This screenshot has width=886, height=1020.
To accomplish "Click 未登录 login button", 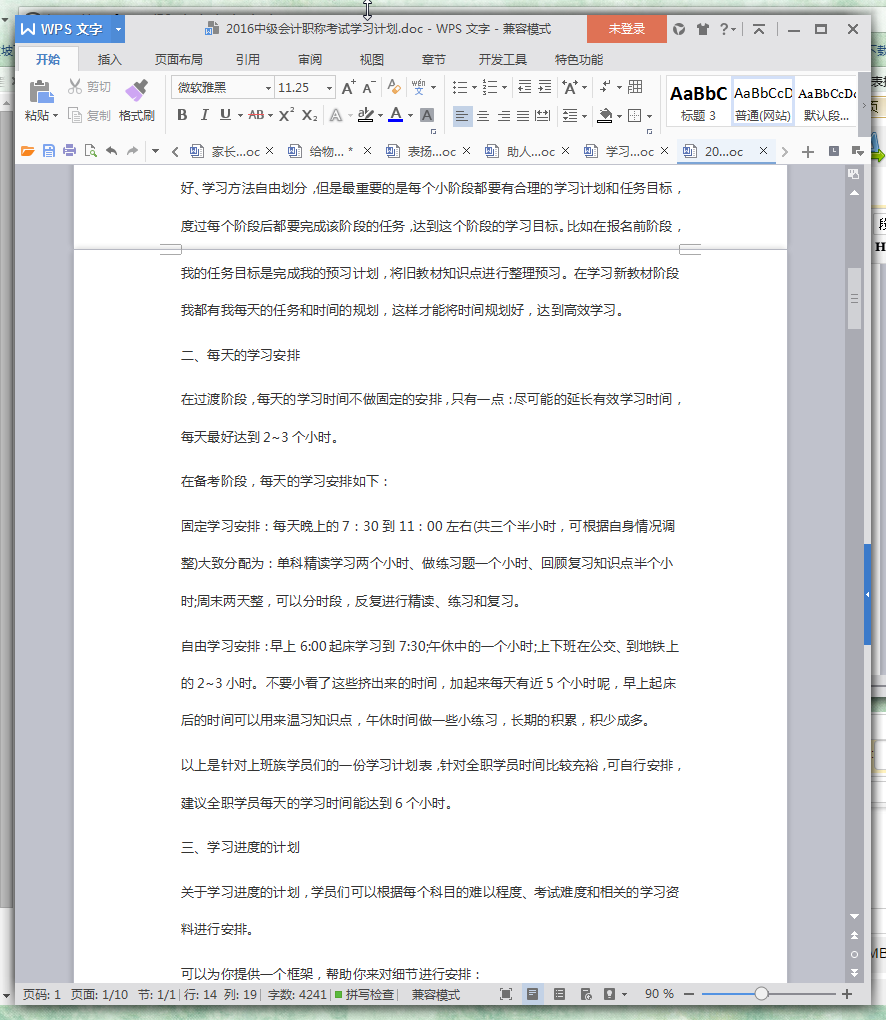I will point(626,29).
